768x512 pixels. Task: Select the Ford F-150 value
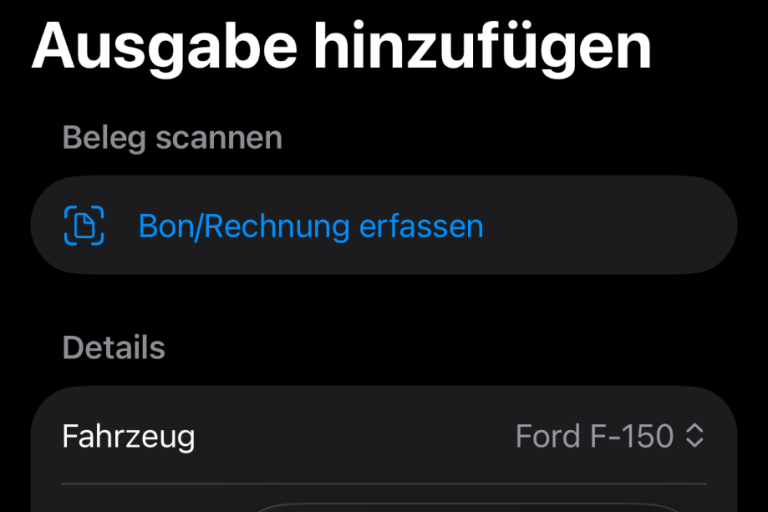pos(594,436)
